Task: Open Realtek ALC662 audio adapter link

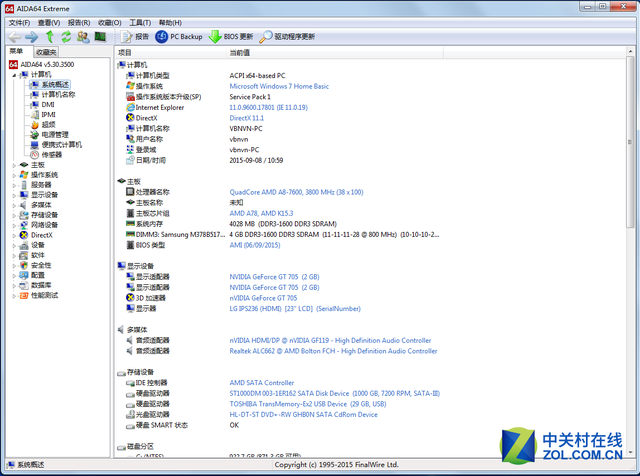Action: [x=333, y=351]
